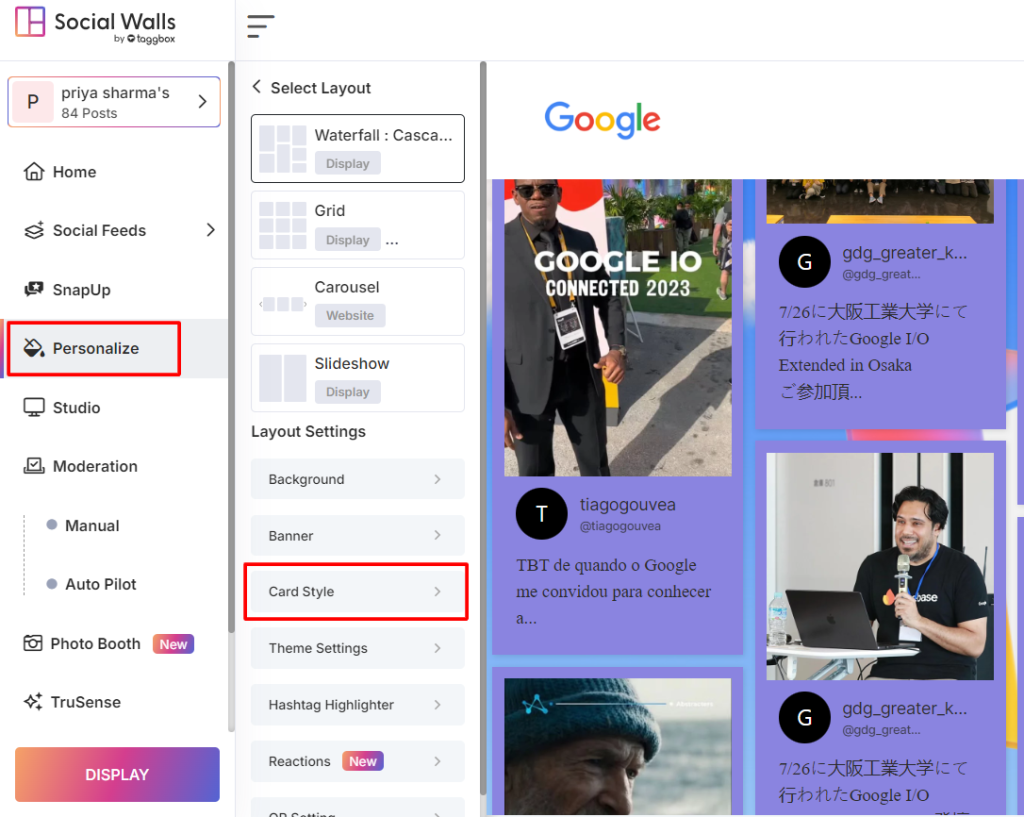Collapse sidebar with the hamburger menu icon
Viewport: 1024px width, 817px height.
tap(260, 26)
